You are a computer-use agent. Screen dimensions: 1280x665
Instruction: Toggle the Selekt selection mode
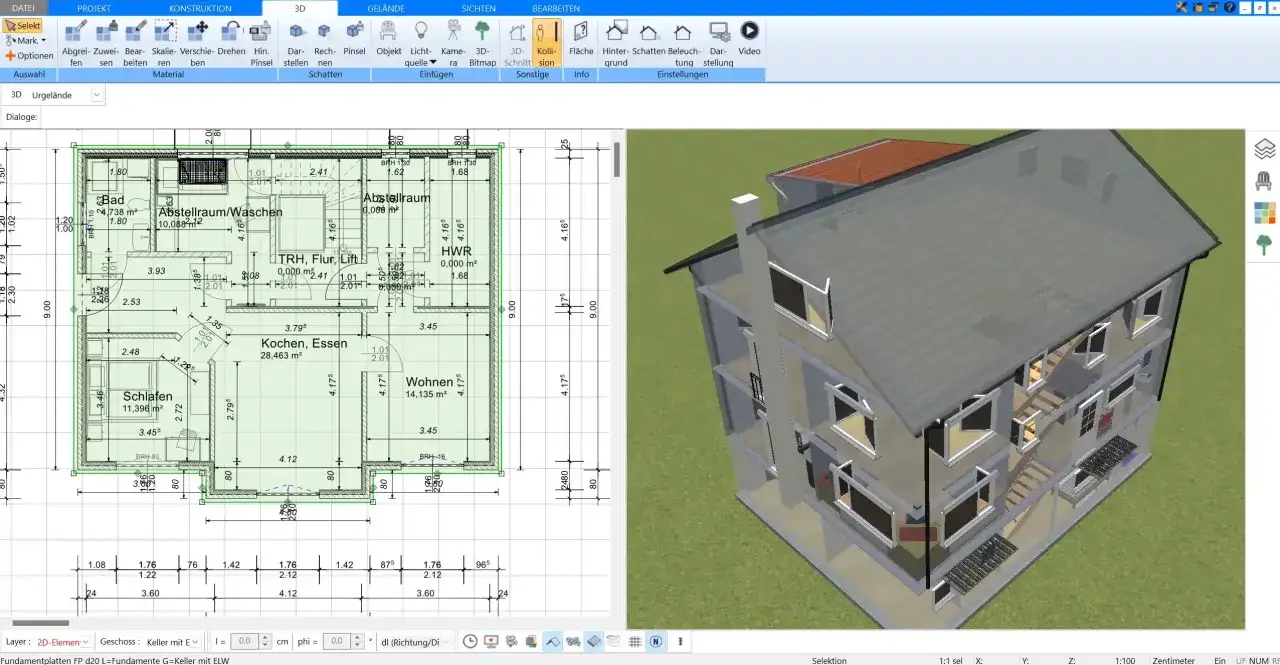(22, 25)
